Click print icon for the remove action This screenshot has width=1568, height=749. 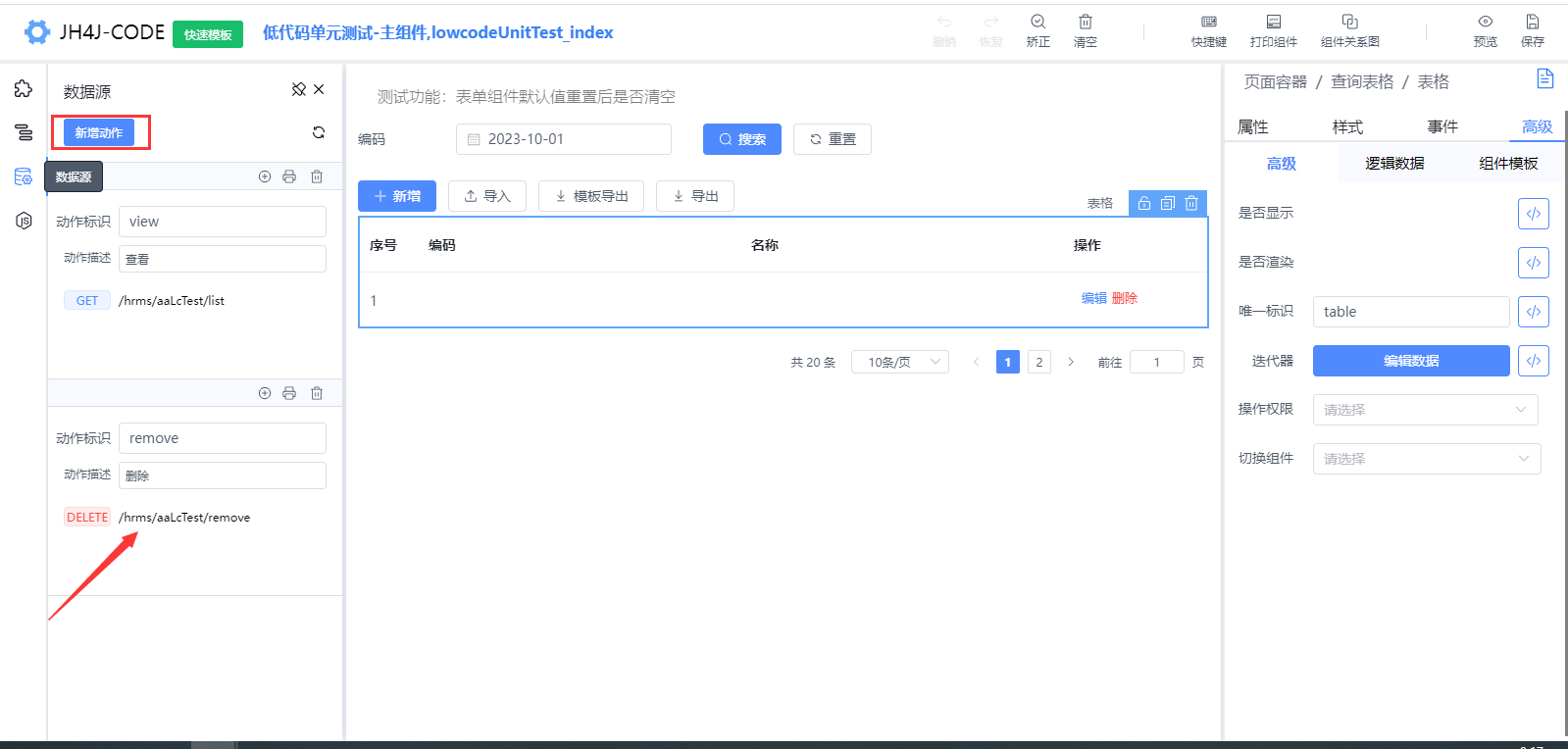pyautogui.click(x=289, y=393)
